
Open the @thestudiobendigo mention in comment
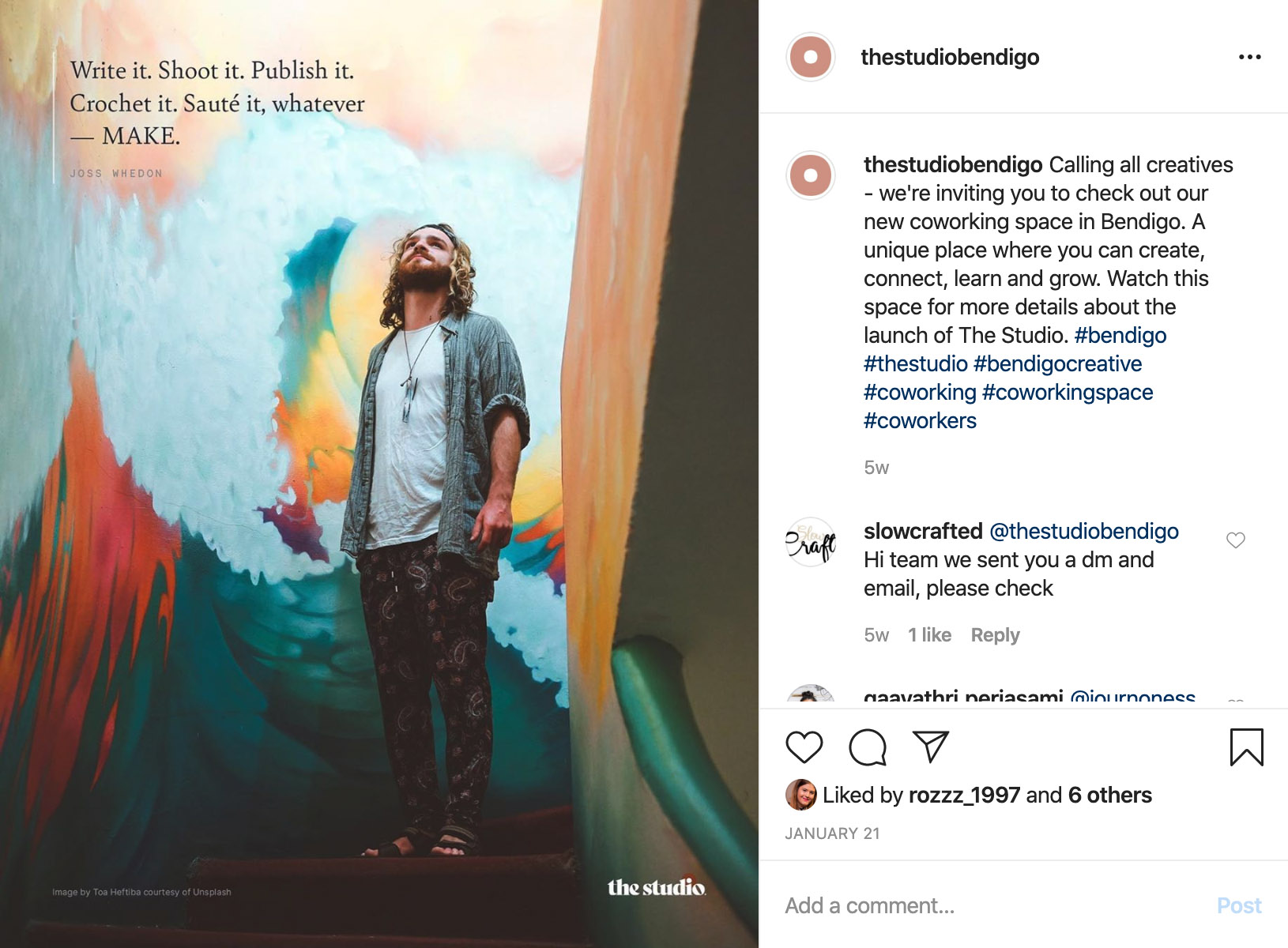click(1083, 531)
